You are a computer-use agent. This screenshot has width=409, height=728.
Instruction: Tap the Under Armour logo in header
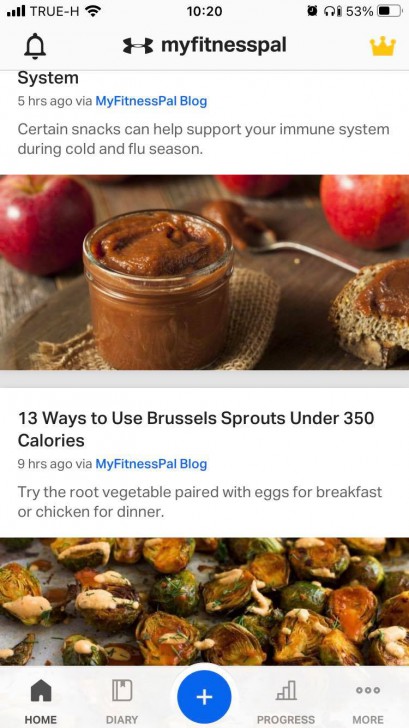(138, 46)
